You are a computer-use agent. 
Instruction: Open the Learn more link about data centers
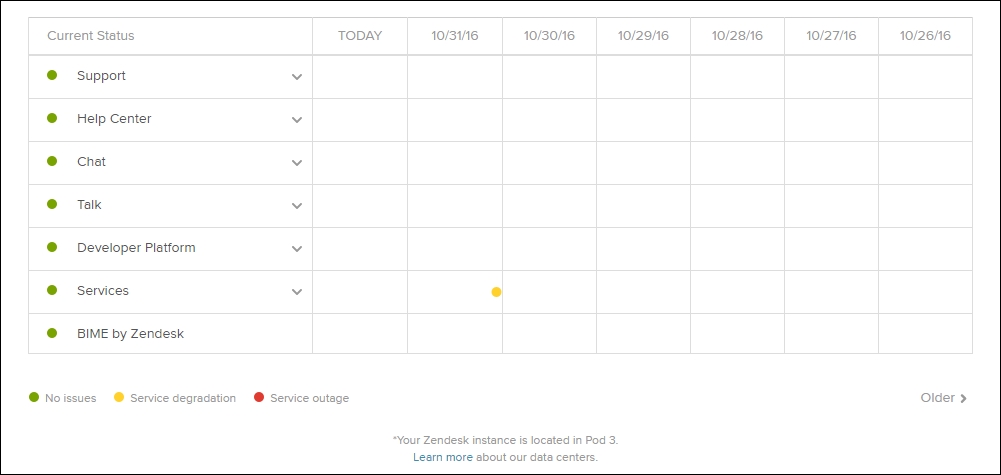(x=443, y=457)
